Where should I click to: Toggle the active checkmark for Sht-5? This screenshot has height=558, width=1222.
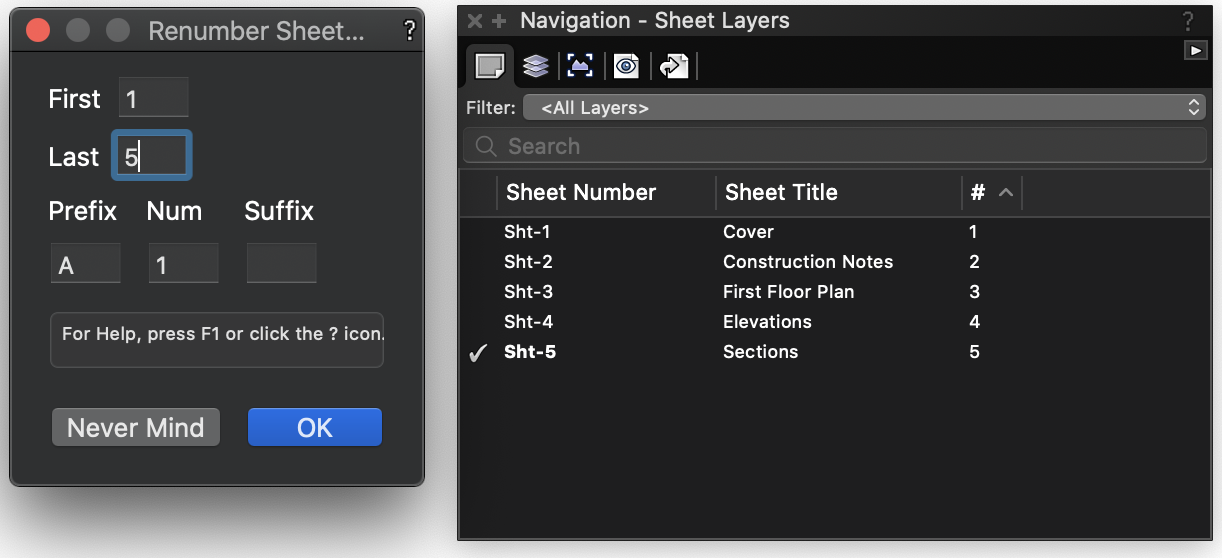click(x=478, y=353)
